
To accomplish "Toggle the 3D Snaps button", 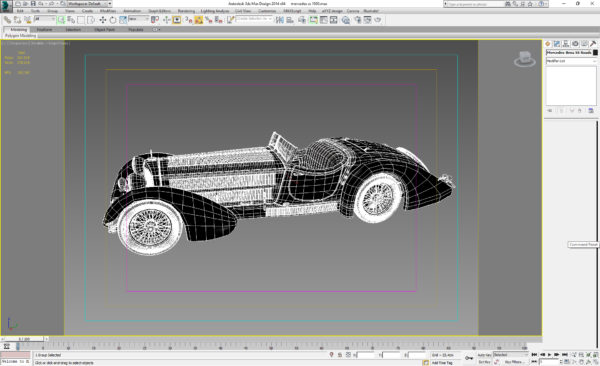I will (x=188, y=20).
